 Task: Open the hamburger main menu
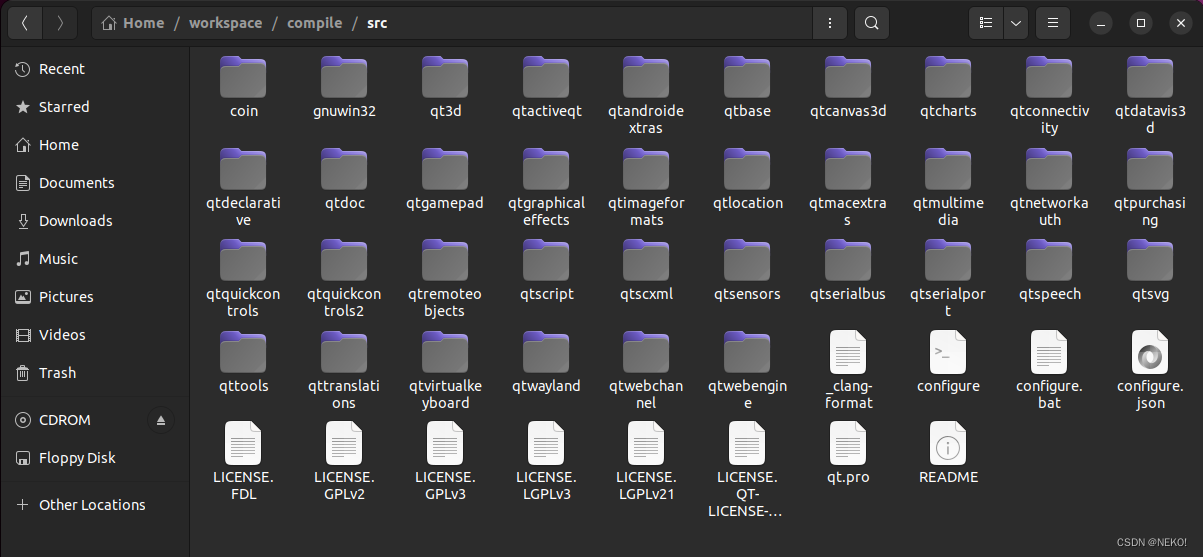click(x=1052, y=22)
